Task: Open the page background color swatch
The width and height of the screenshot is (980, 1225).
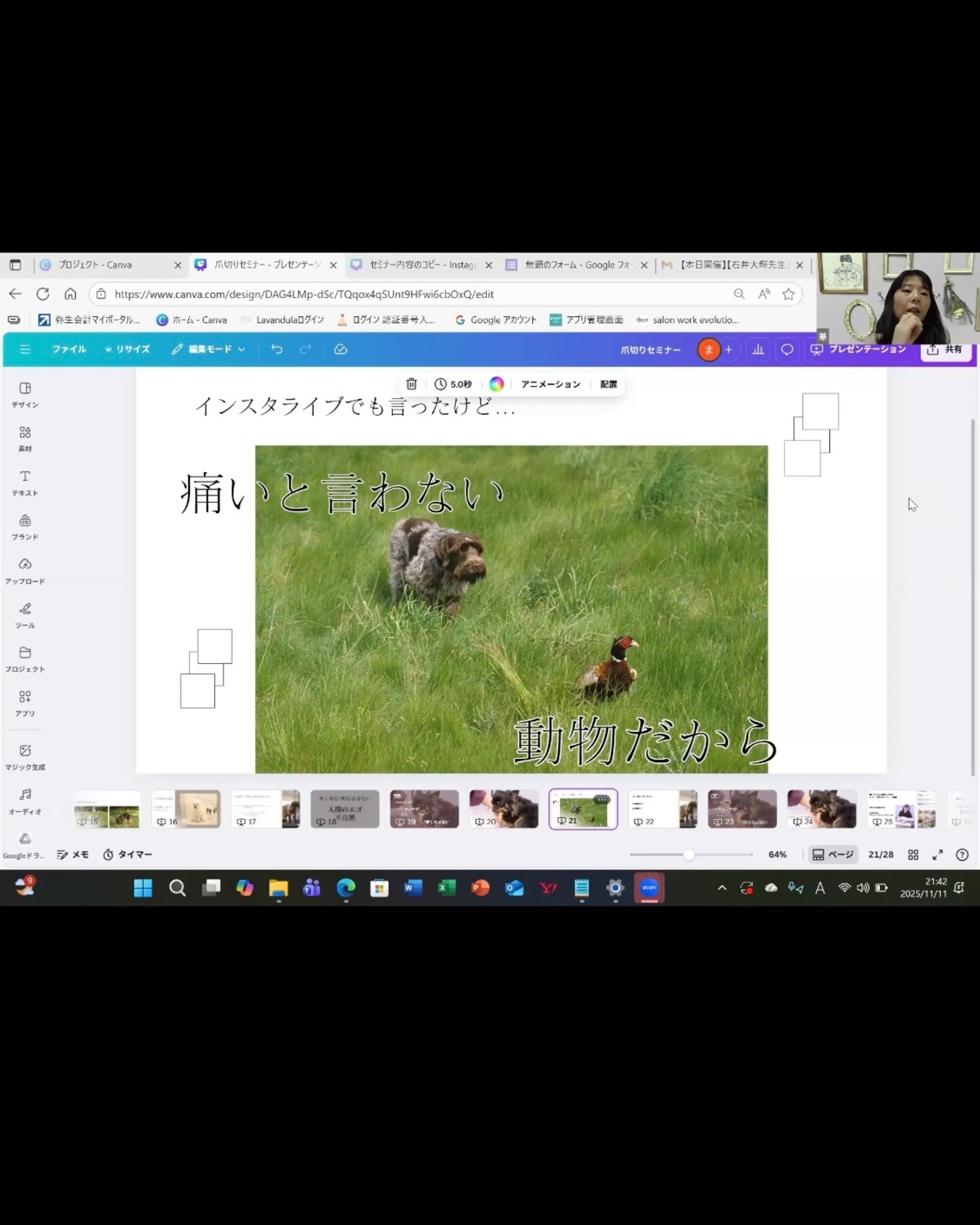Action: [x=496, y=384]
